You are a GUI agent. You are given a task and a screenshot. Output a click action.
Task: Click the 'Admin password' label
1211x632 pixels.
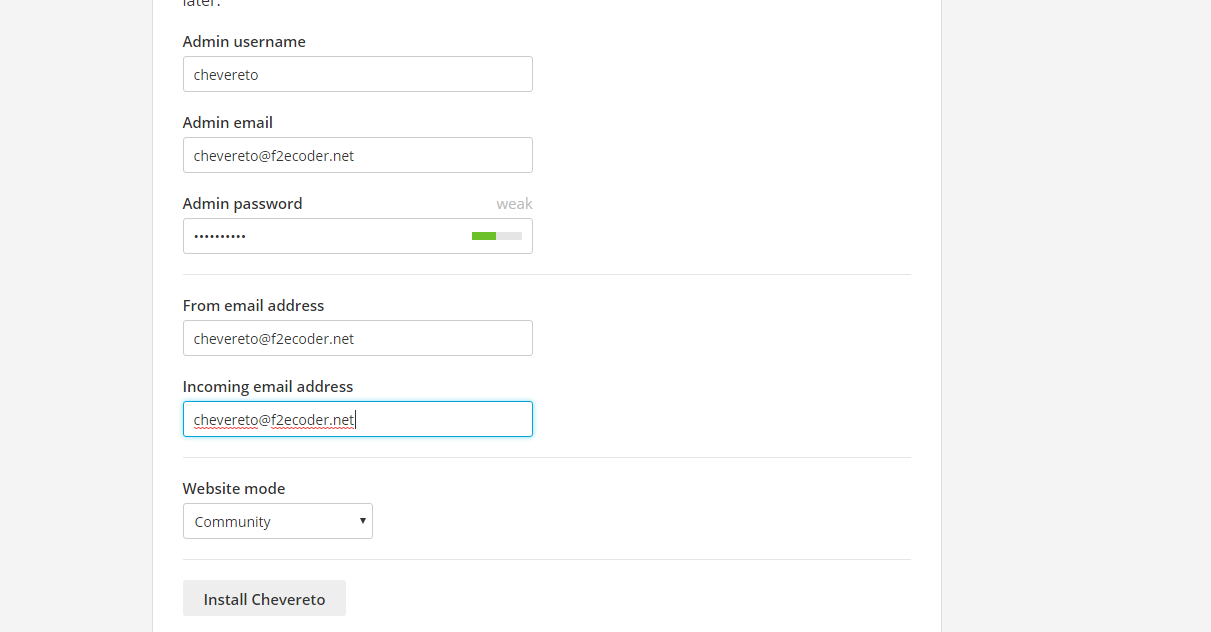coord(242,204)
